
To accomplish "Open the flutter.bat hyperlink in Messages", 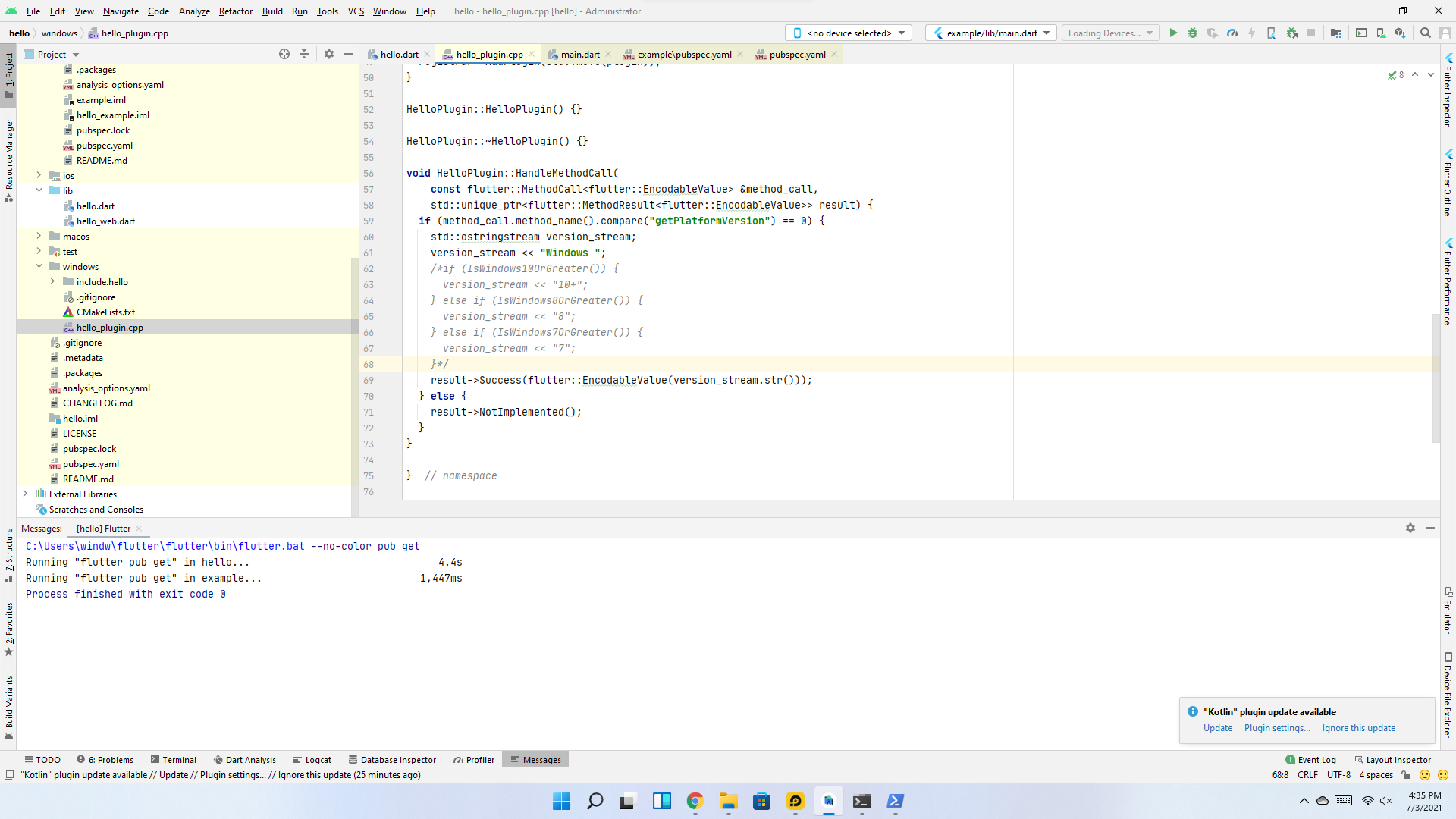I will coord(165,546).
